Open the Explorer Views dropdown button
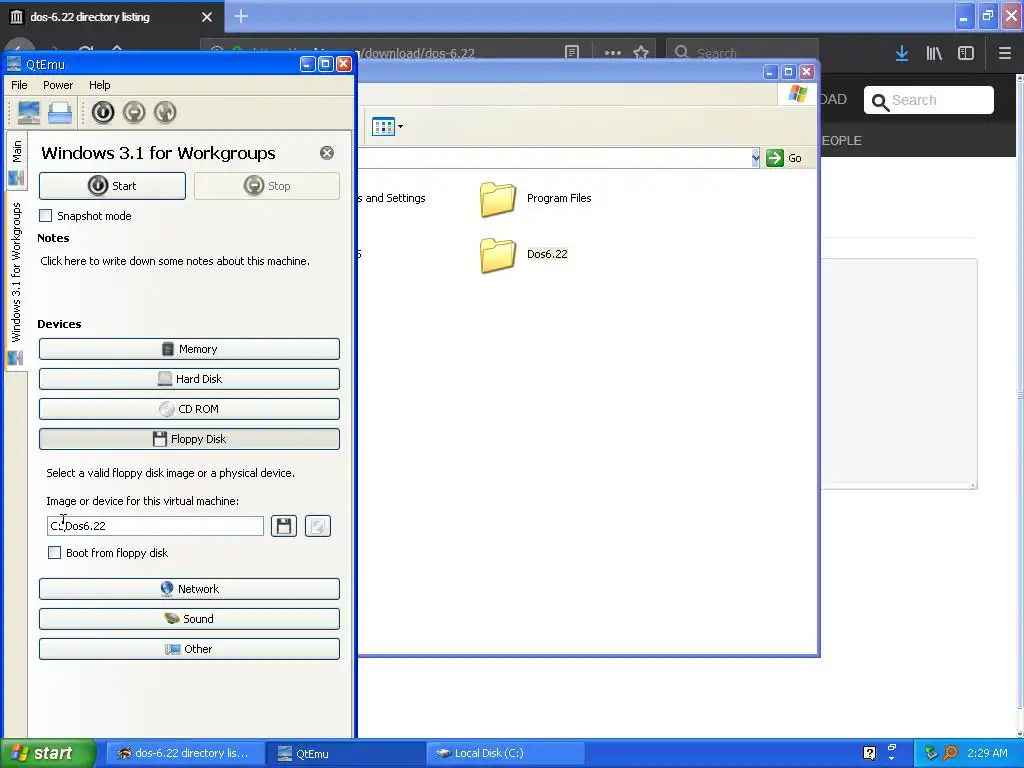This screenshot has height=768, width=1024. coord(387,127)
